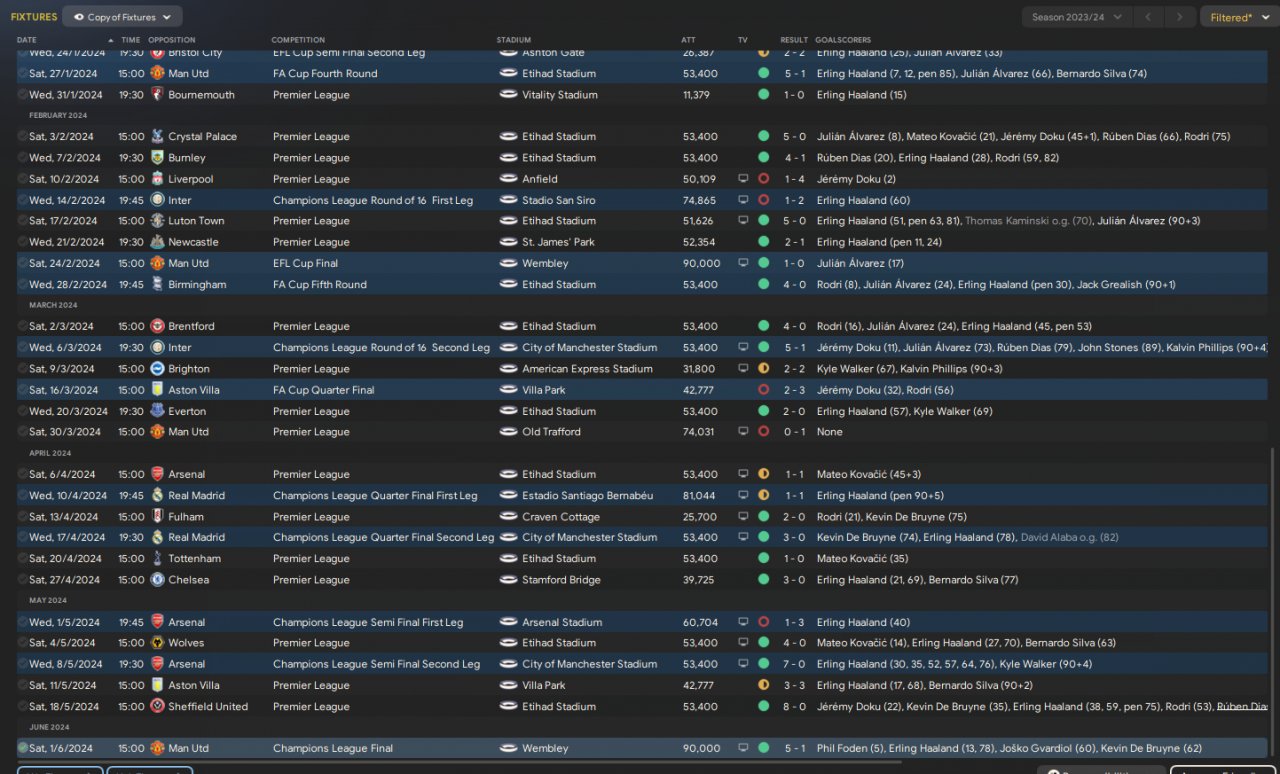This screenshot has width=1280, height=774.
Task: Go to the previous season with left arrow
Action: (1149, 17)
